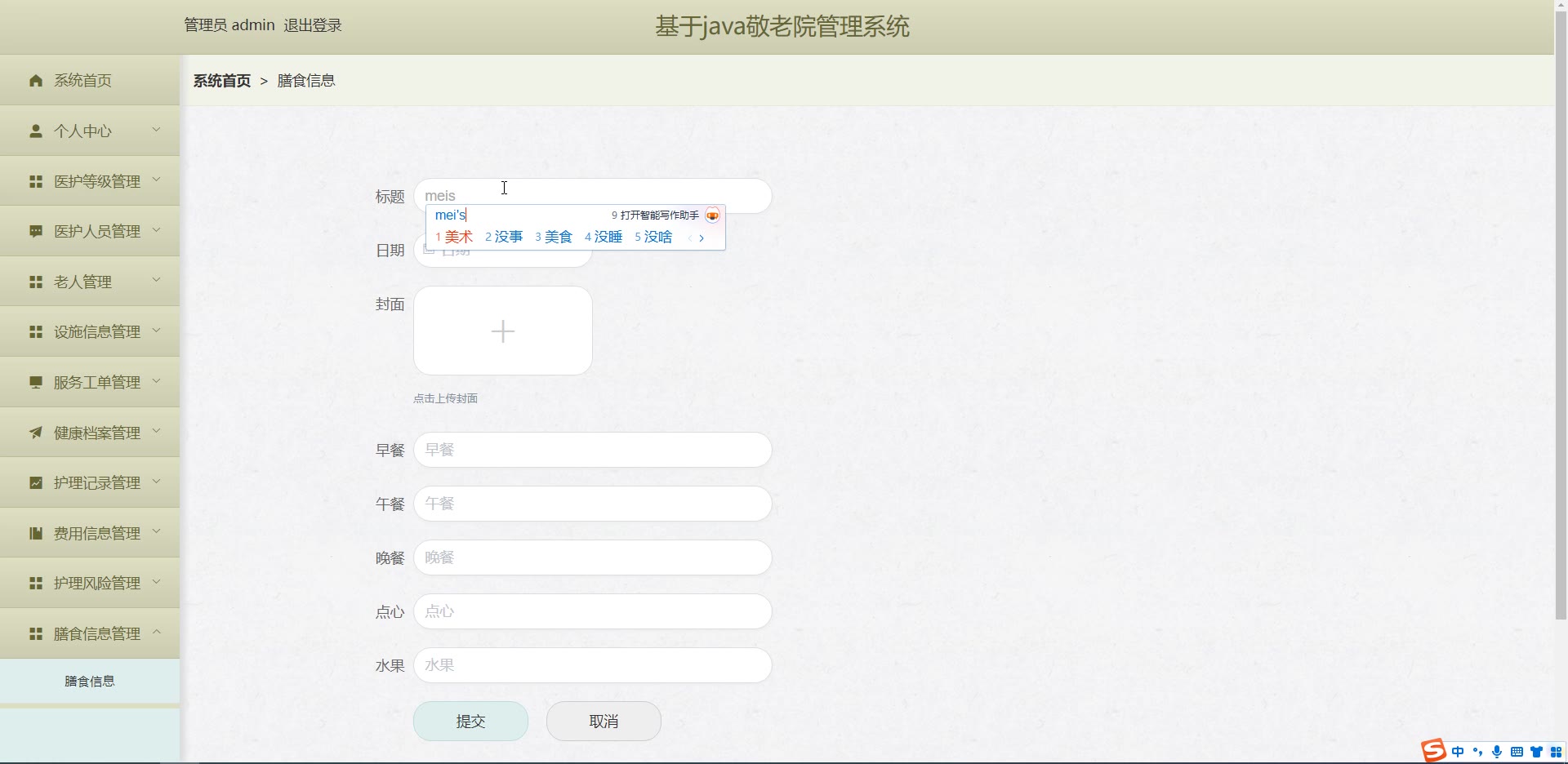Click the chart icon beside 护理记录管理
Screen dimensions: 1568x764
pyautogui.click(x=36, y=482)
